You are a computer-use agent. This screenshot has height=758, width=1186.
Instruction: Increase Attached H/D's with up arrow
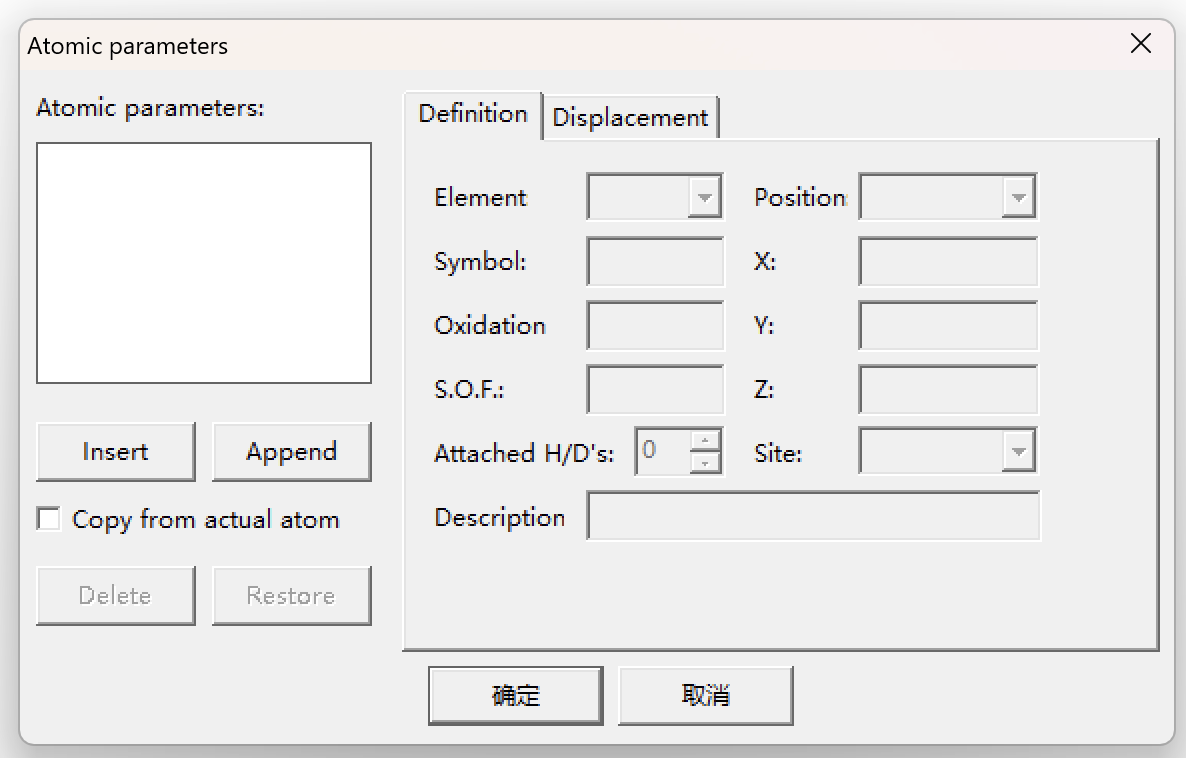pyautogui.click(x=706, y=441)
